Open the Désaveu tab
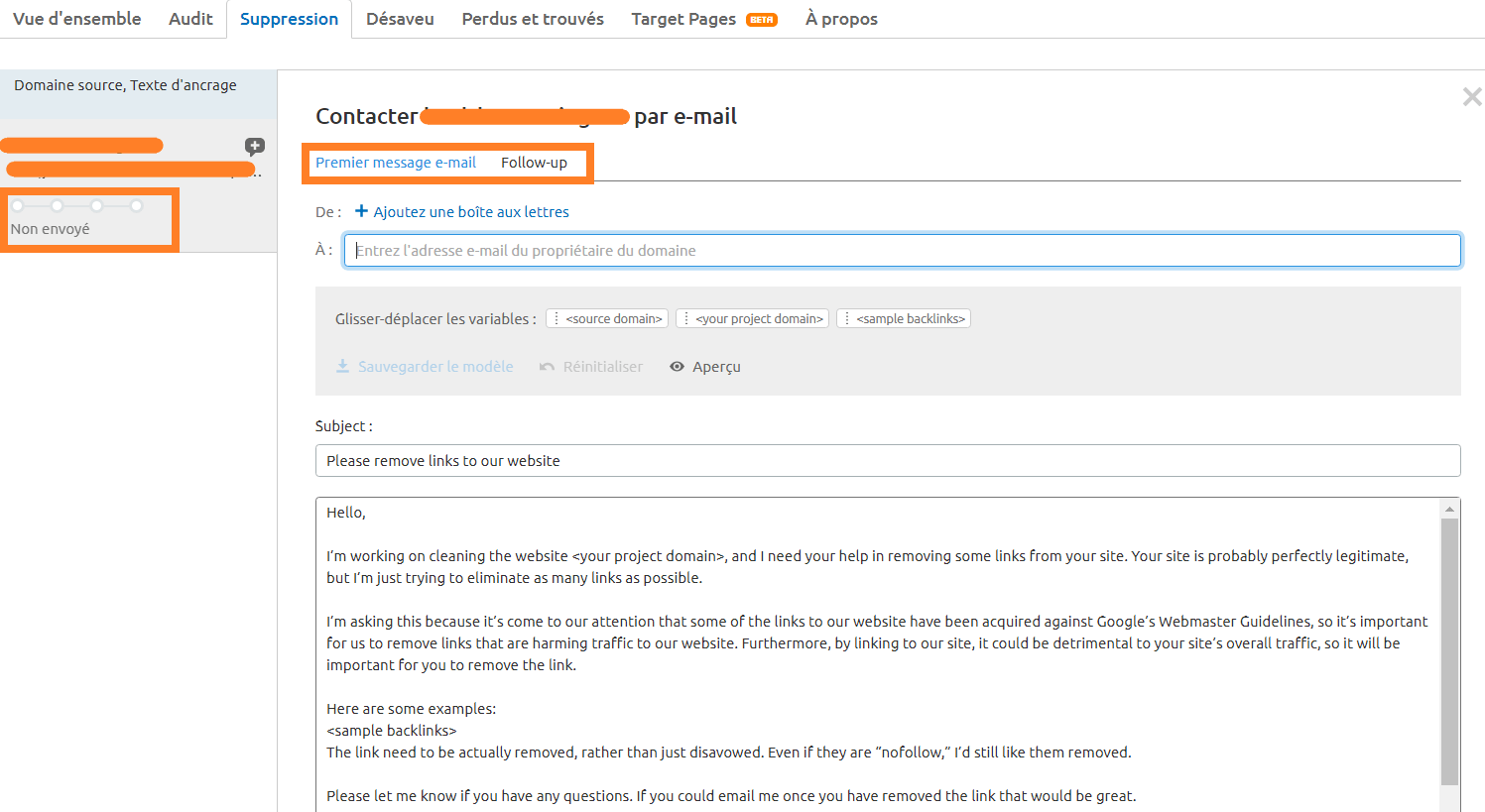This screenshot has width=1485, height=812. [400, 19]
